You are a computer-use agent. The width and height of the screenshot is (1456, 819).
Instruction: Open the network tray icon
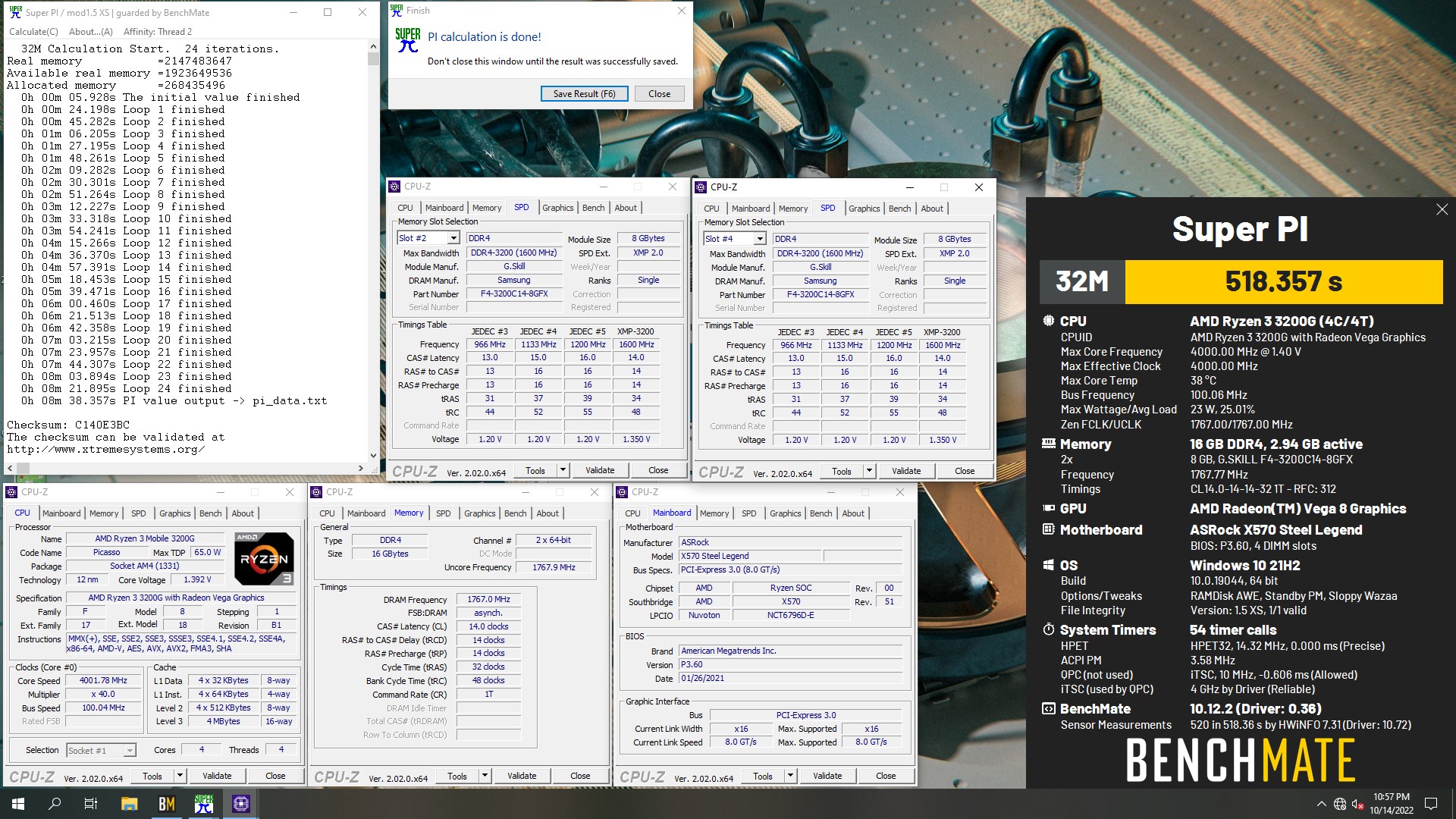point(1340,804)
